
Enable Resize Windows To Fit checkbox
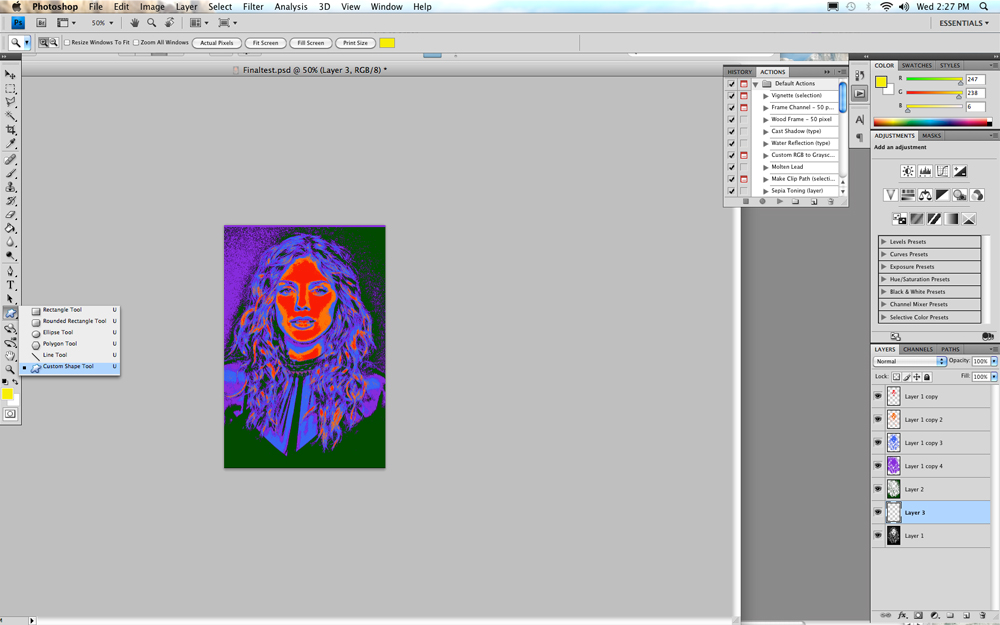(x=67, y=43)
